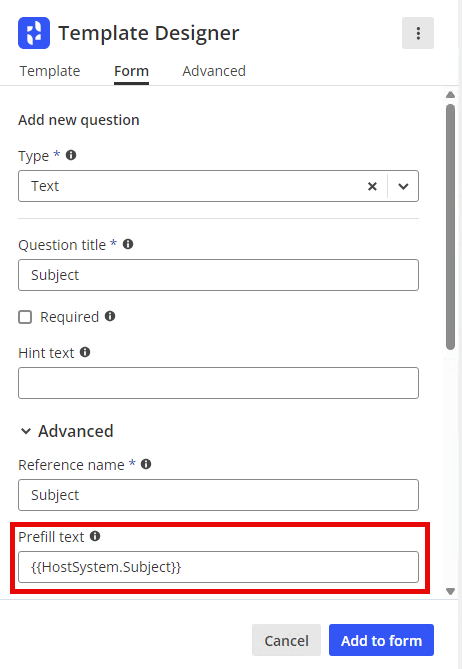Show info tooltip for Question title
462x669 pixels.
point(128,244)
